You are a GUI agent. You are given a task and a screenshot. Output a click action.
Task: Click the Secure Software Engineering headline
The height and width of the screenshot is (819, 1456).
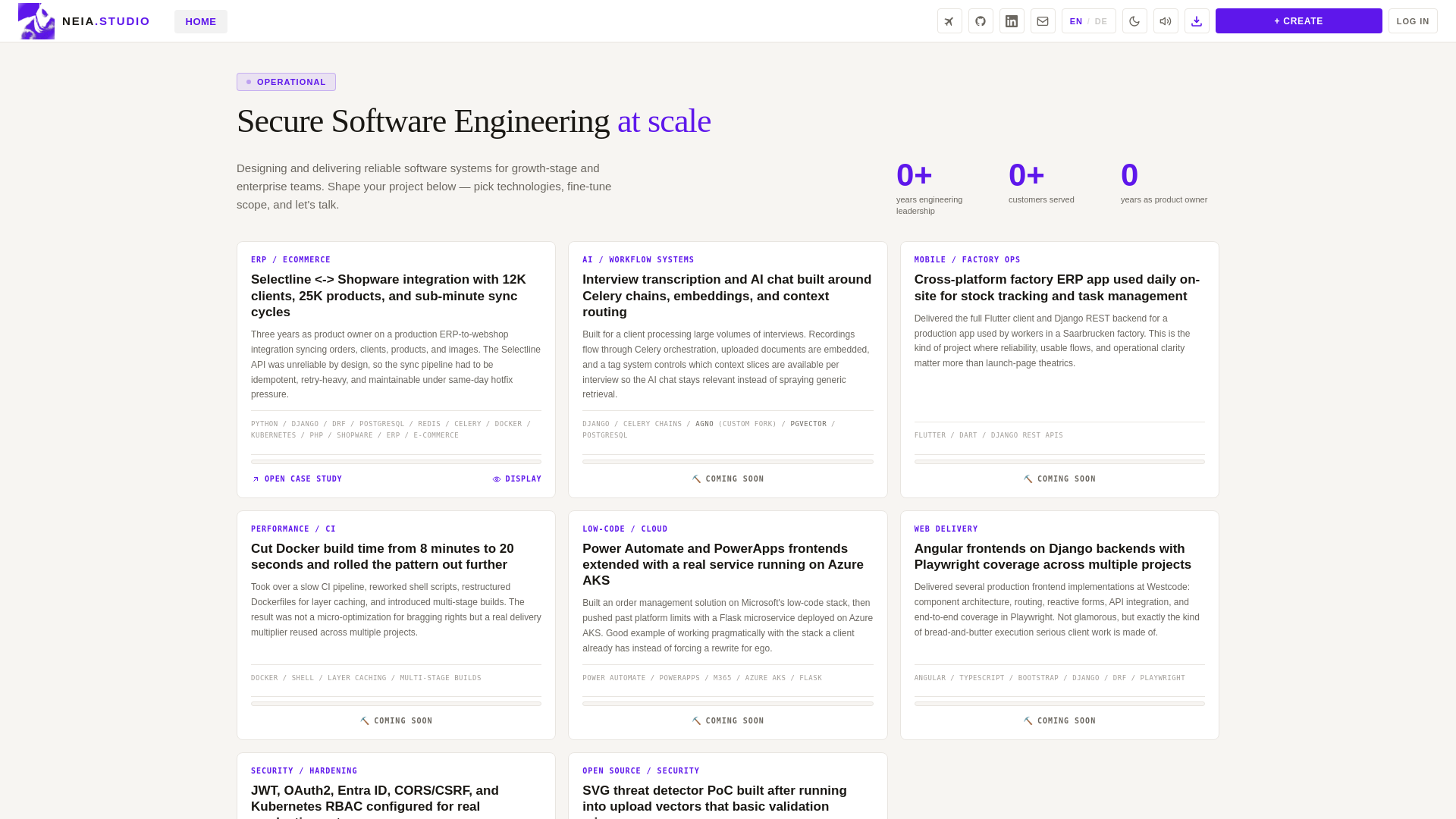[474, 121]
